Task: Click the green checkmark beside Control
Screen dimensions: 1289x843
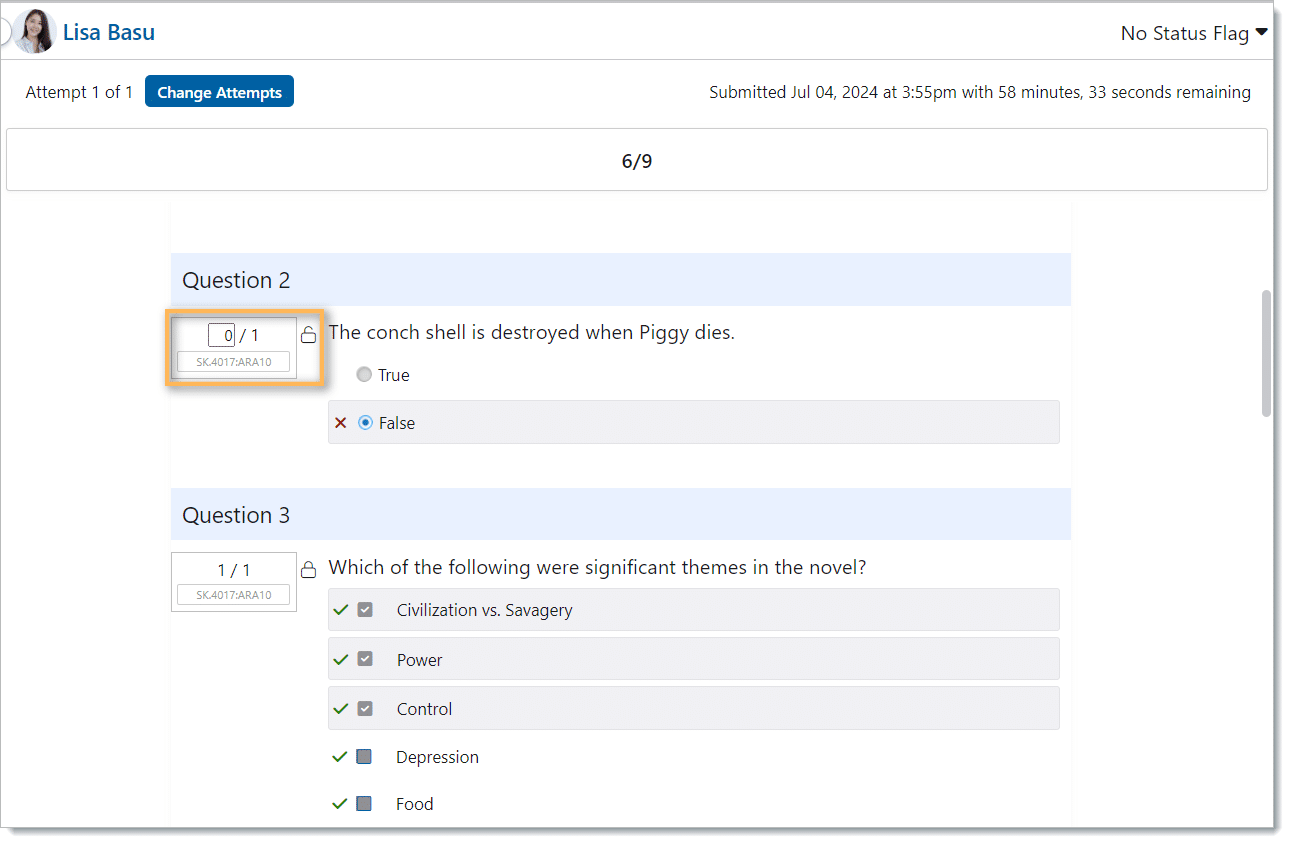Action: [x=340, y=709]
